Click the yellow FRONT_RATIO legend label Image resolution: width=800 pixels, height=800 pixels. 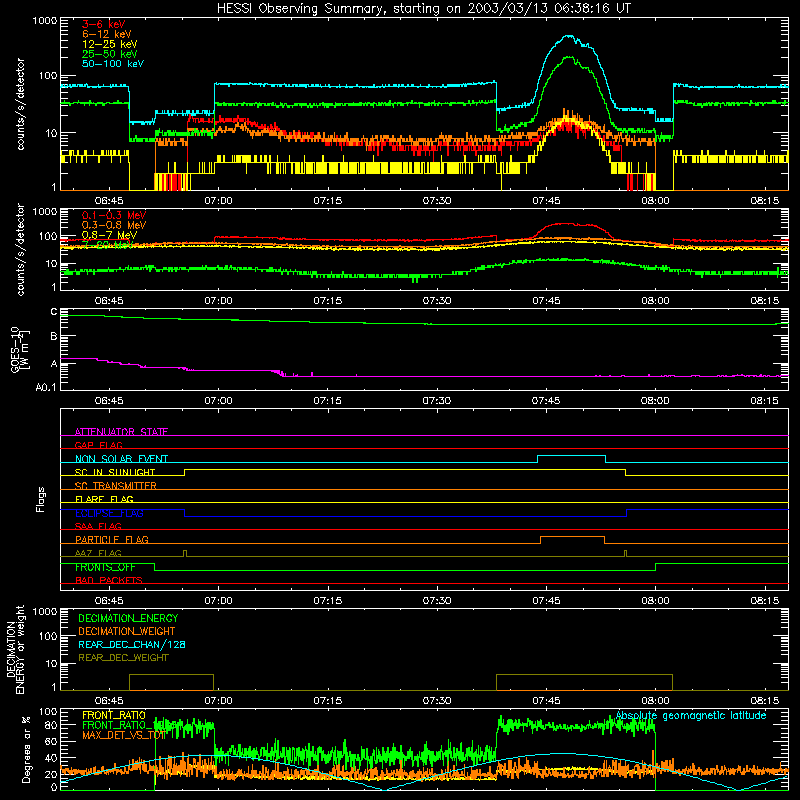(114, 715)
